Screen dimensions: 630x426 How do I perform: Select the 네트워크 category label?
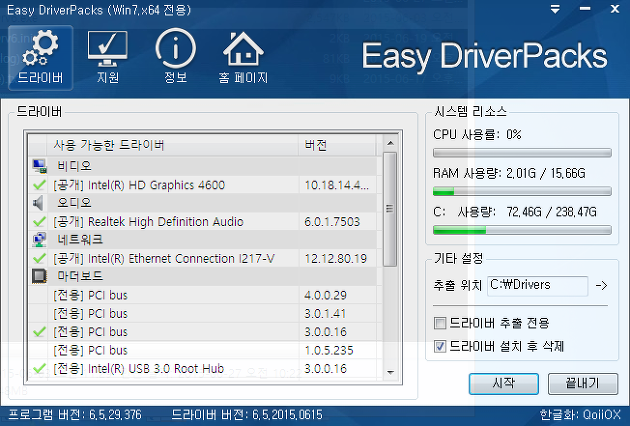pyautogui.click(x=80, y=240)
